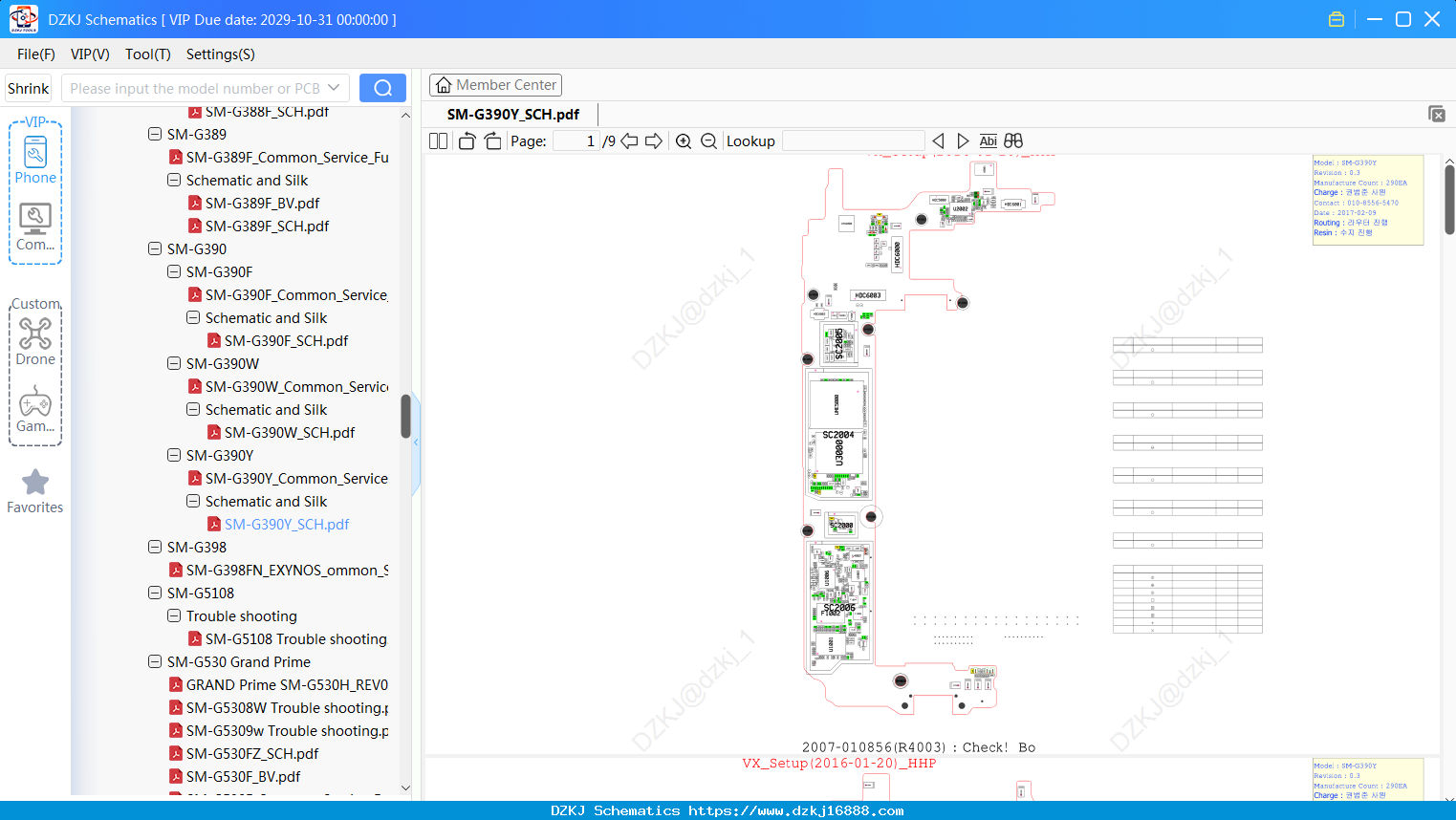Zoom in on the schematic

tap(684, 140)
